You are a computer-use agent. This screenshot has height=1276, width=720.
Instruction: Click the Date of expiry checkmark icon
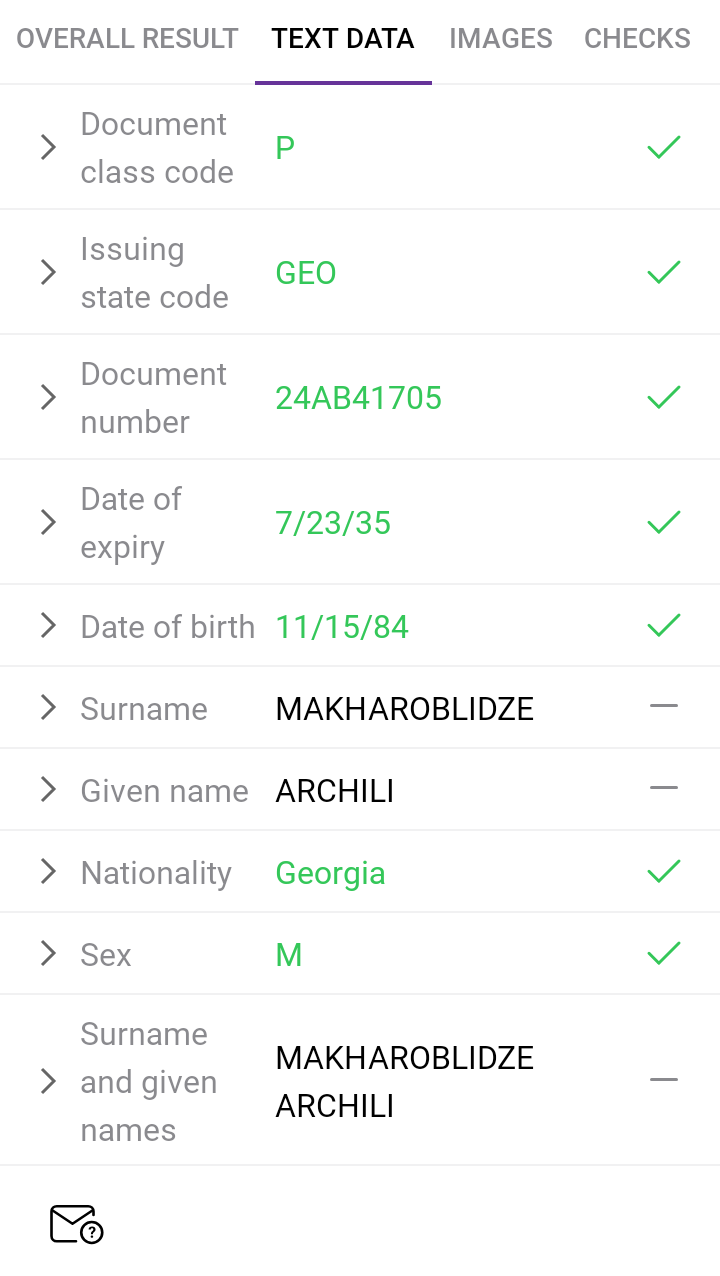[664, 522]
